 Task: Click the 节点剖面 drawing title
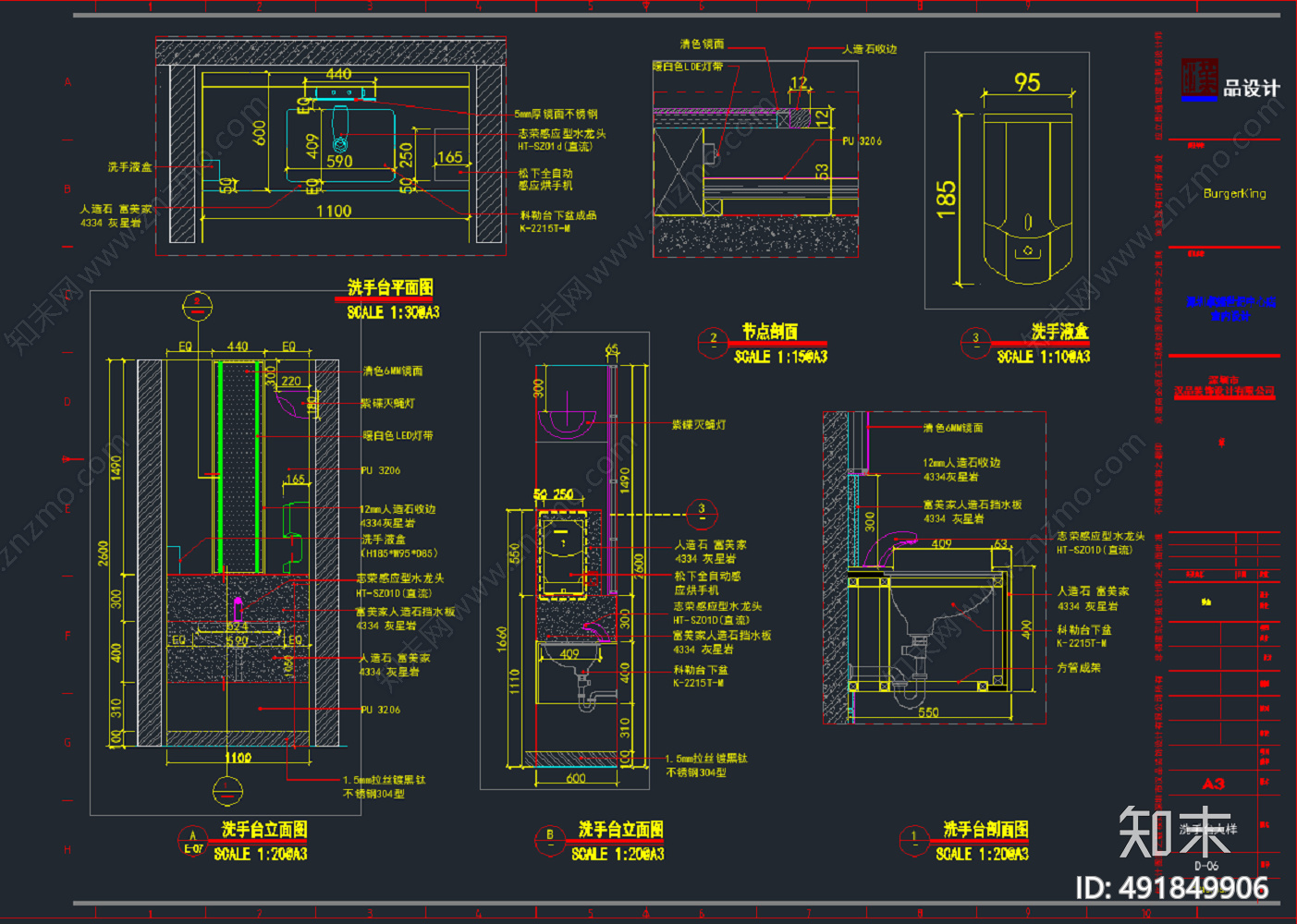770,332
